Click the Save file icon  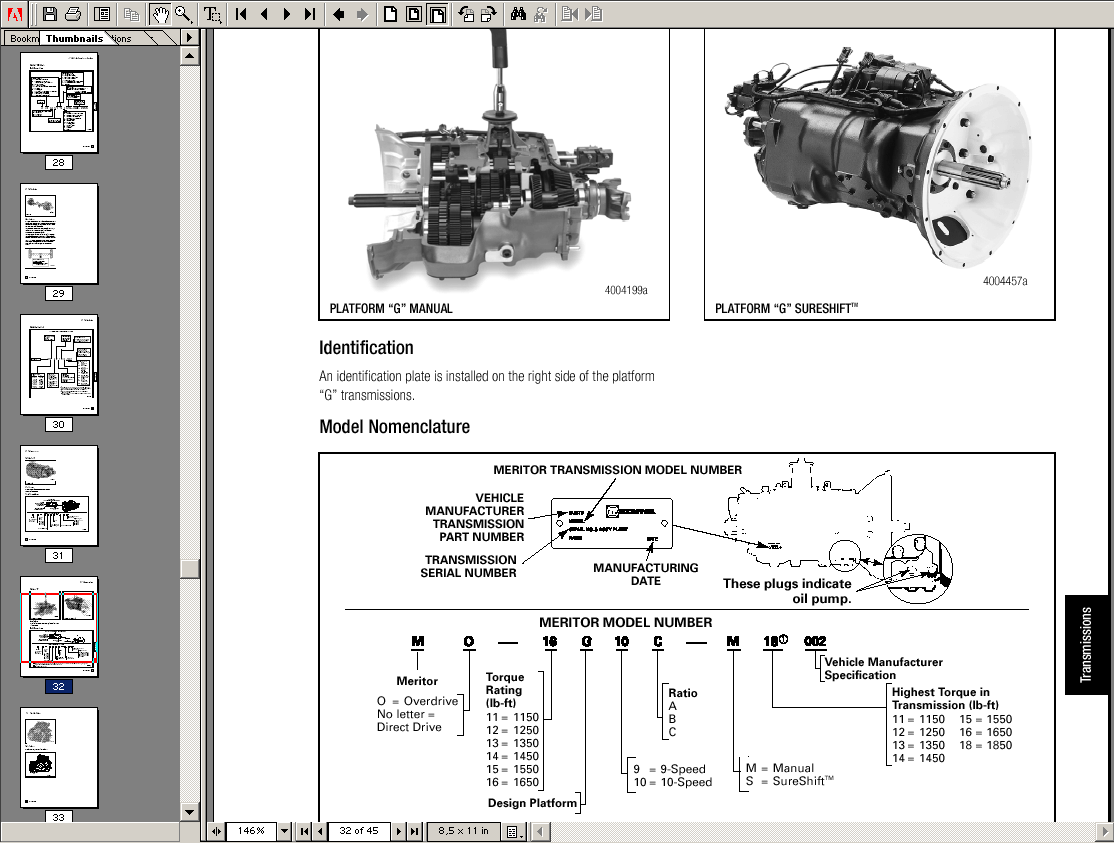point(48,14)
